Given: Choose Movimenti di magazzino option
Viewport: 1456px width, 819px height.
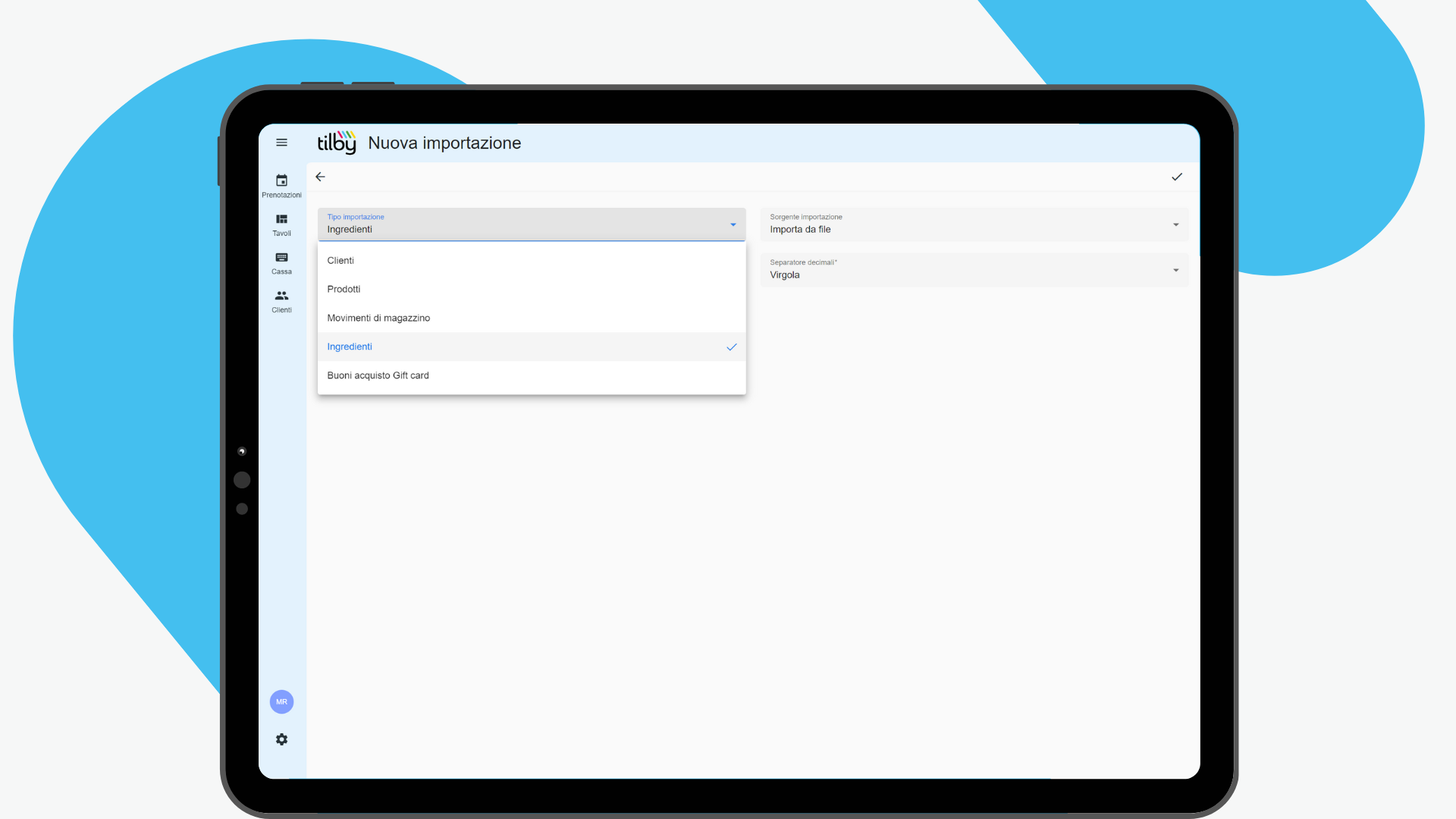Looking at the screenshot, I should [x=532, y=318].
